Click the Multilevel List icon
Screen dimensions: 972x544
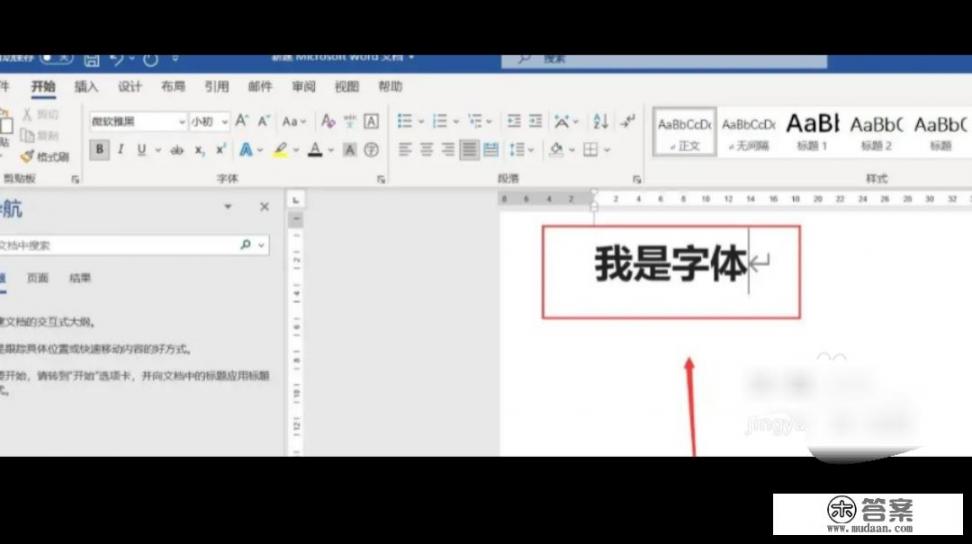(475, 121)
